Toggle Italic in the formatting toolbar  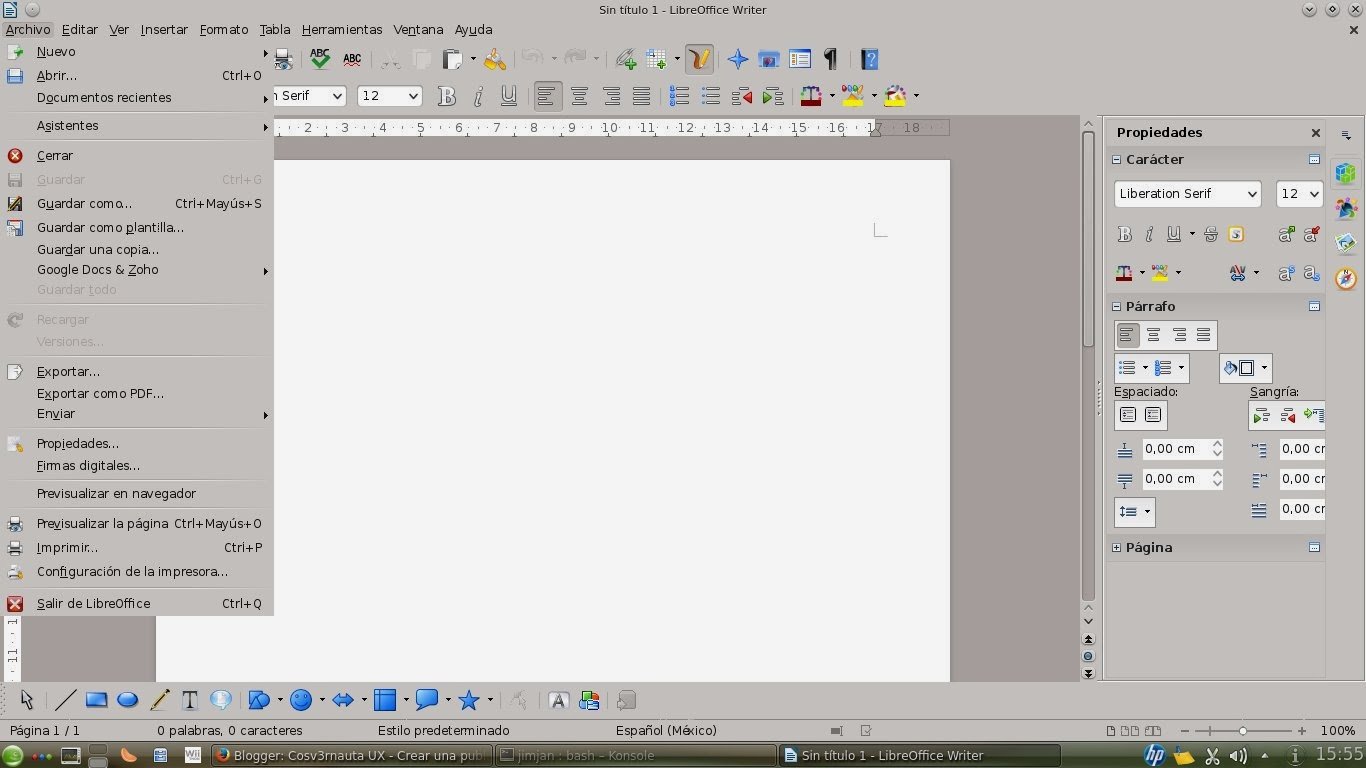pyautogui.click(x=478, y=96)
